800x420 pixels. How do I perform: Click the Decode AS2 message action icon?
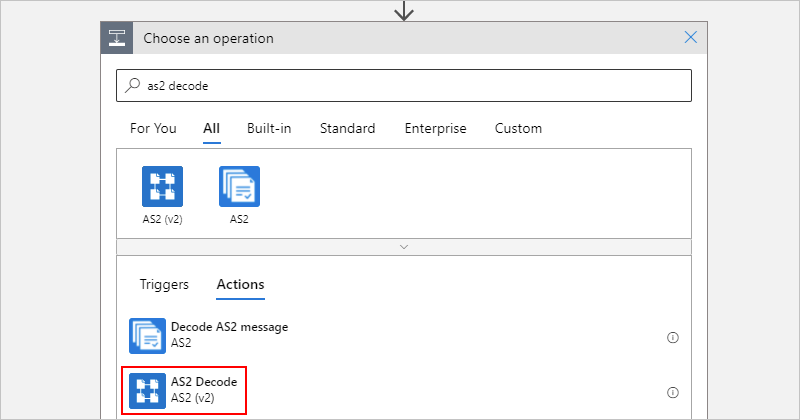pyautogui.click(x=148, y=335)
